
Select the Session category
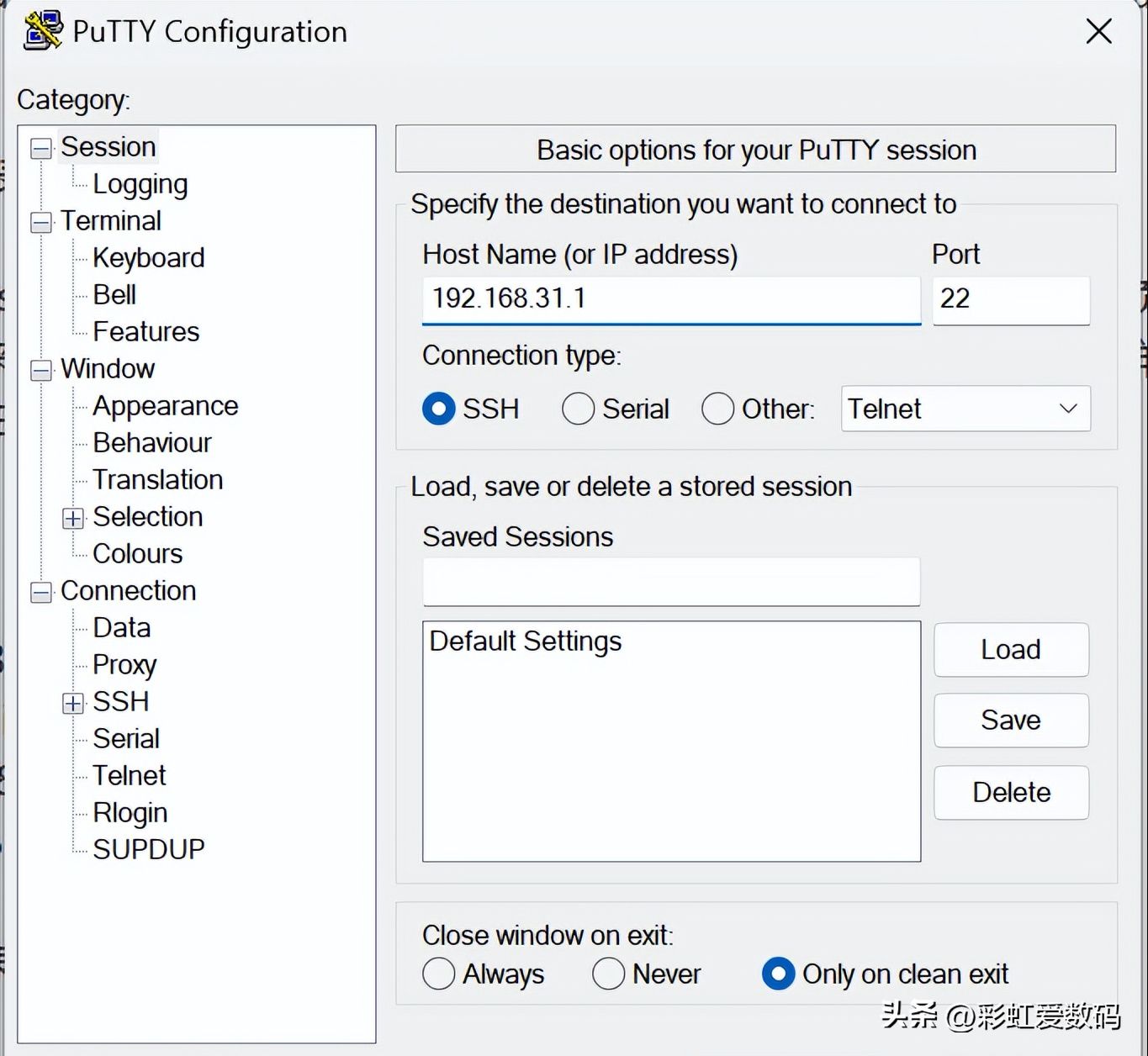[x=108, y=147]
